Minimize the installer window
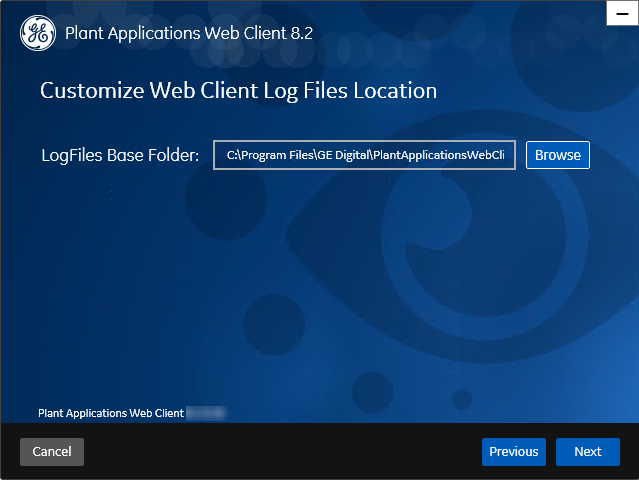 click(622, 13)
